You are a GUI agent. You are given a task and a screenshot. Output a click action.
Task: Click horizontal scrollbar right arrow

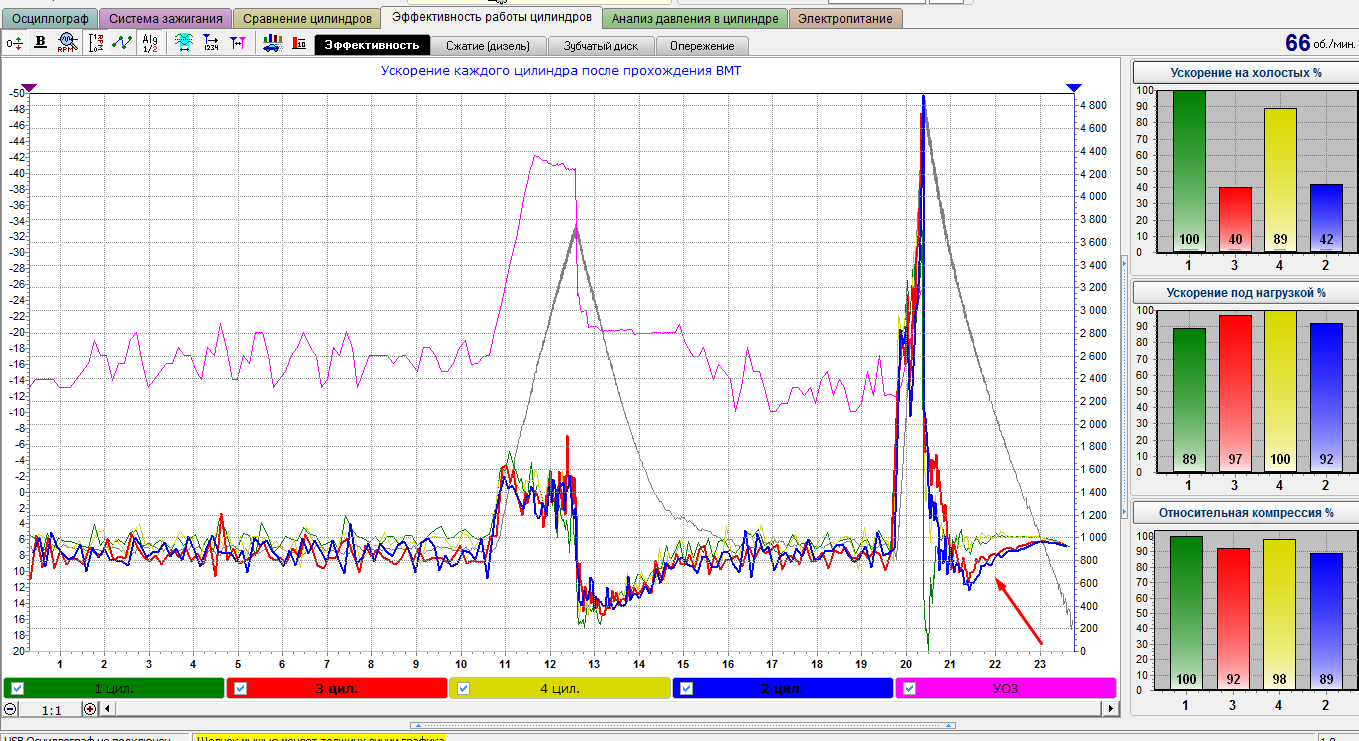tap(1109, 709)
